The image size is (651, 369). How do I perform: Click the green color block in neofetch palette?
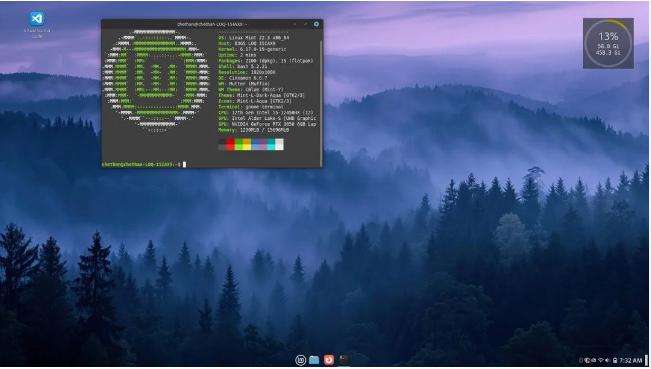(x=239, y=144)
